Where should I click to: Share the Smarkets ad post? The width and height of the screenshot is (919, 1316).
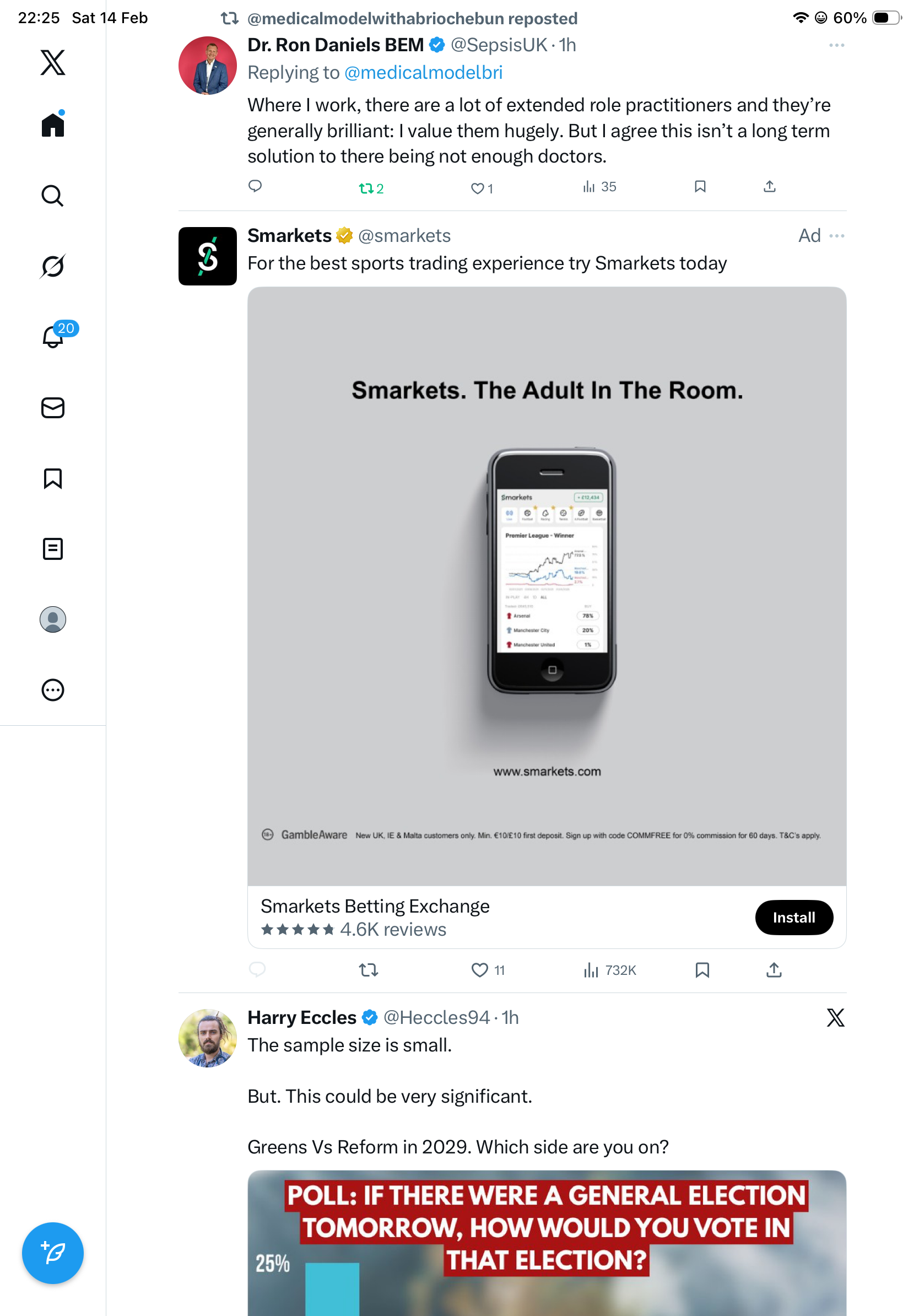[774, 970]
